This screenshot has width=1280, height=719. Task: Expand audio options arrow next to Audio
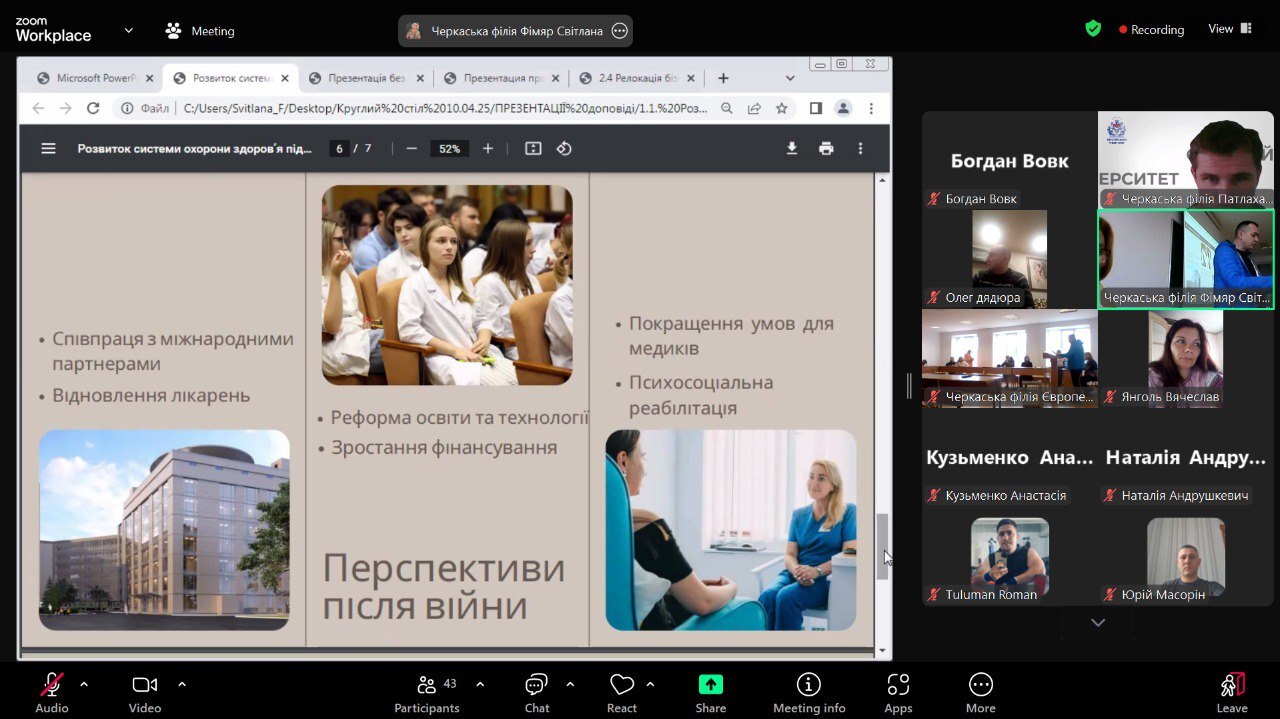tap(84, 685)
